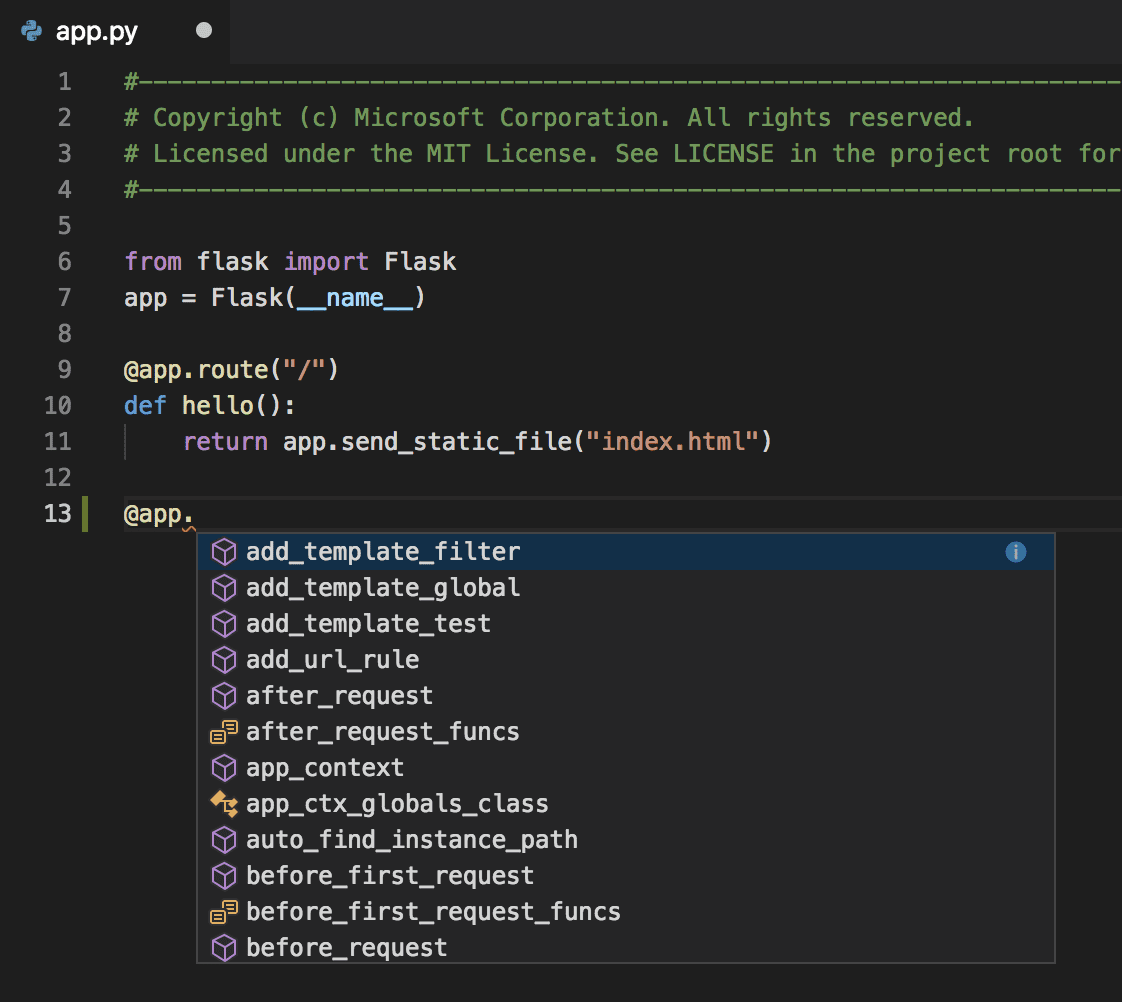Image resolution: width=1122 pixels, height=1002 pixels.
Task: Click the MIT License comment on line 3
Action: pos(623,154)
